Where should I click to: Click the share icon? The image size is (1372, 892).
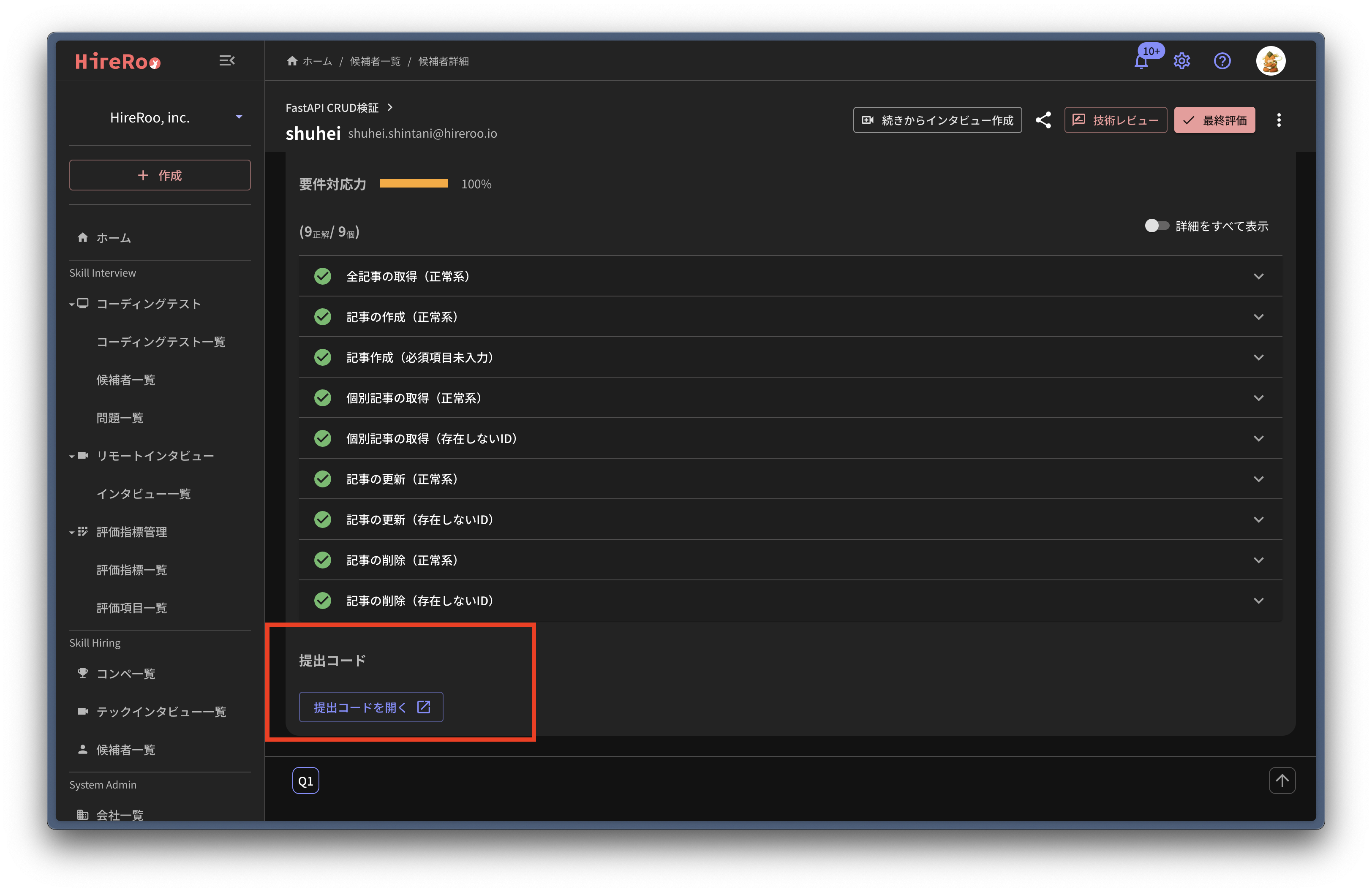(x=1043, y=120)
